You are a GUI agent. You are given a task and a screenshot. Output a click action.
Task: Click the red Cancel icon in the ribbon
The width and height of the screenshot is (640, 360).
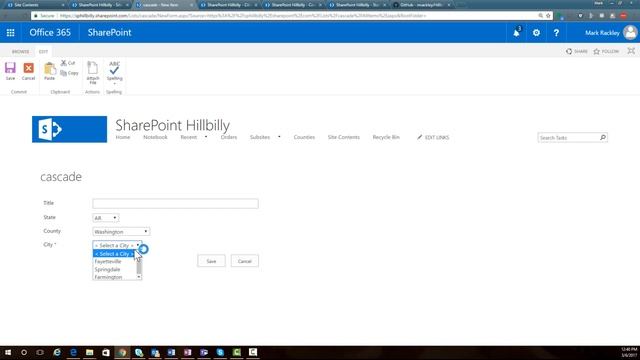[29, 68]
